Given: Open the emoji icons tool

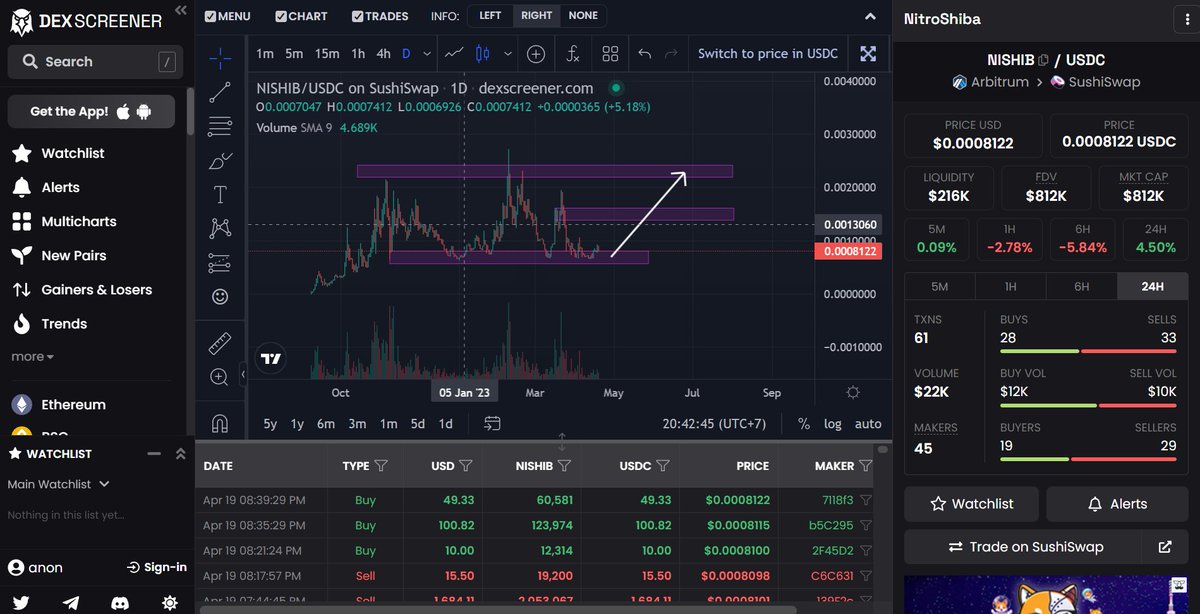Looking at the screenshot, I should 220,297.
